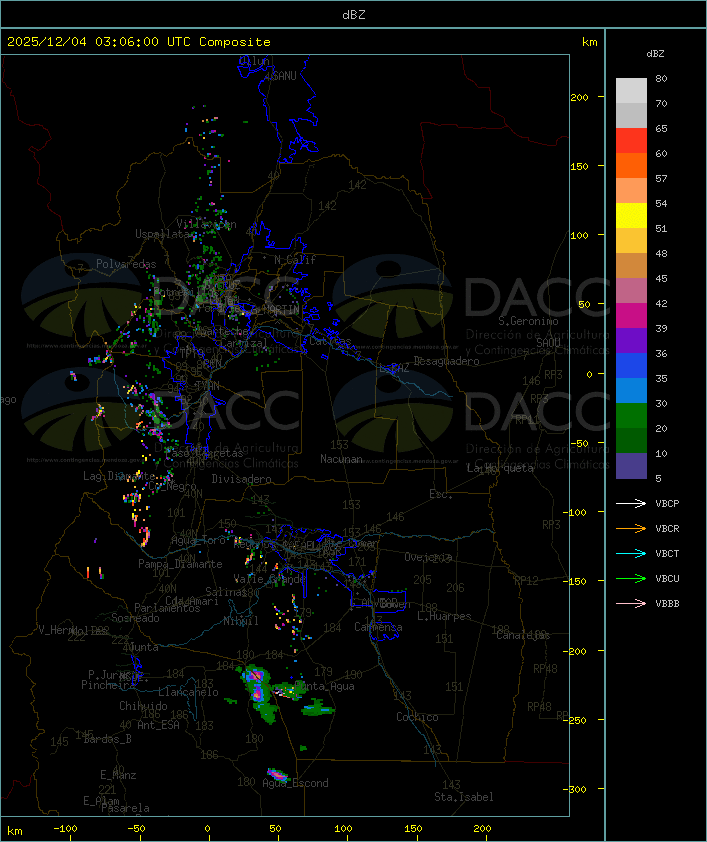Click the E_Manz place label
The width and height of the screenshot is (707, 842).
(x=118, y=775)
